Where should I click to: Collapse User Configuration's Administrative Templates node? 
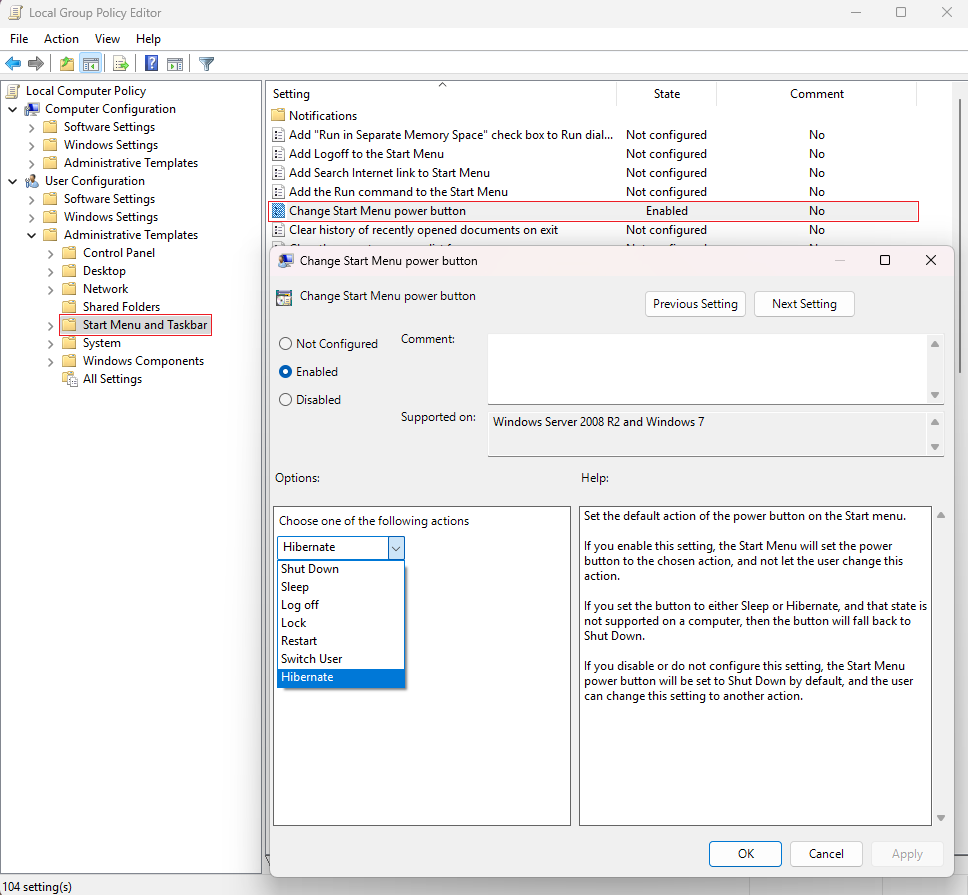[x=31, y=235]
